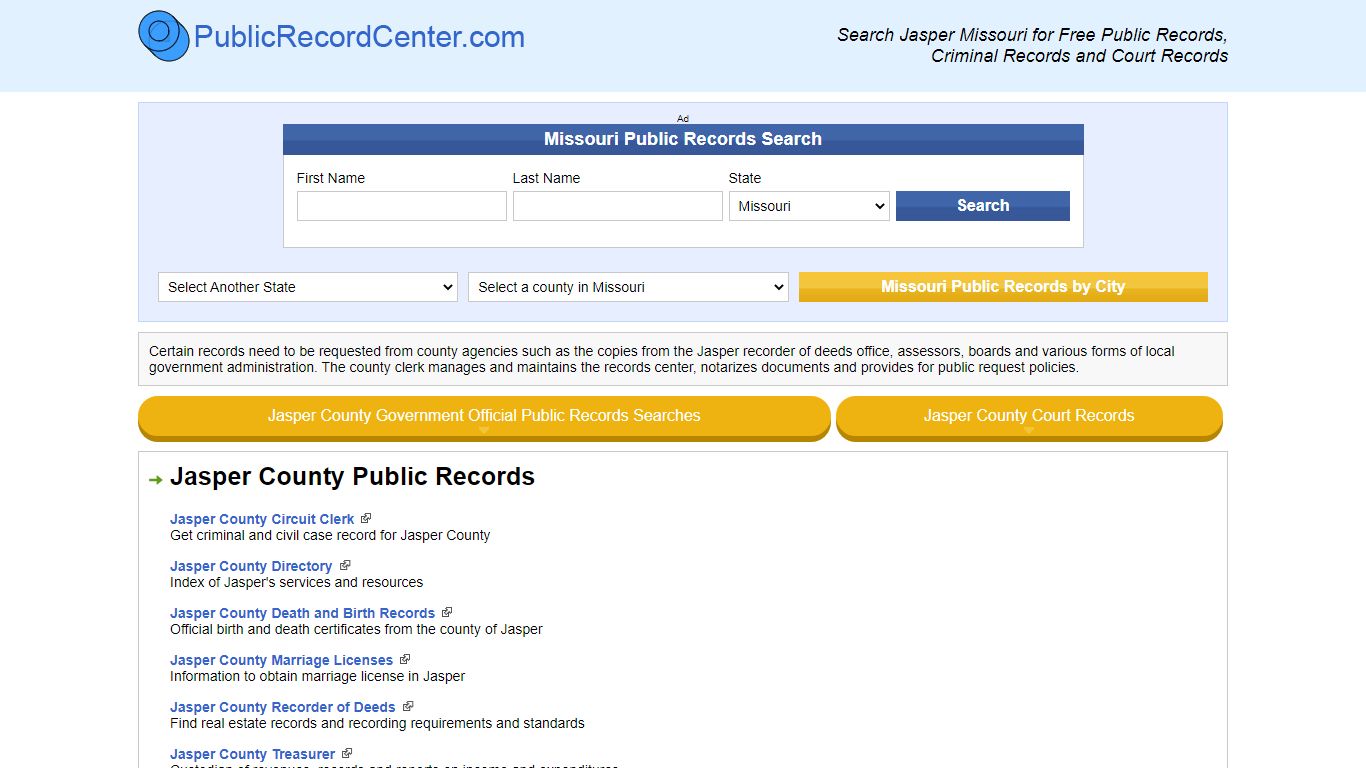This screenshot has height=768, width=1366.
Task: Click the Jasper County Public Records heading
Action: (352, 477)
